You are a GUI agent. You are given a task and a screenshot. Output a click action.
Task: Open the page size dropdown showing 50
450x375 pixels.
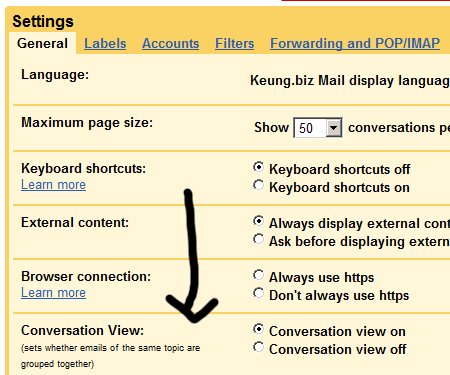318,128
